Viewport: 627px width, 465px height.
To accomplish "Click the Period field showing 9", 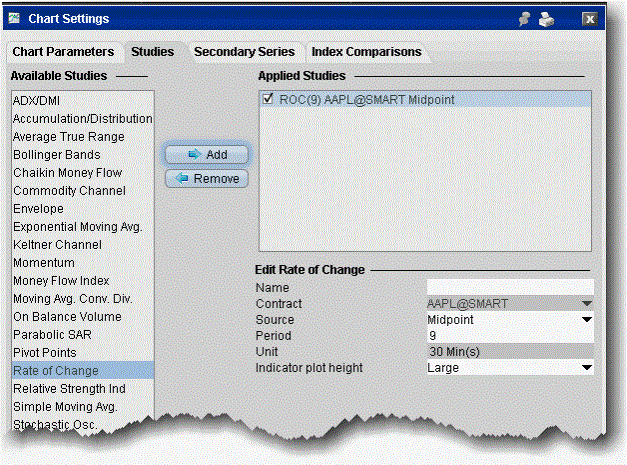I will coord(510,336).
